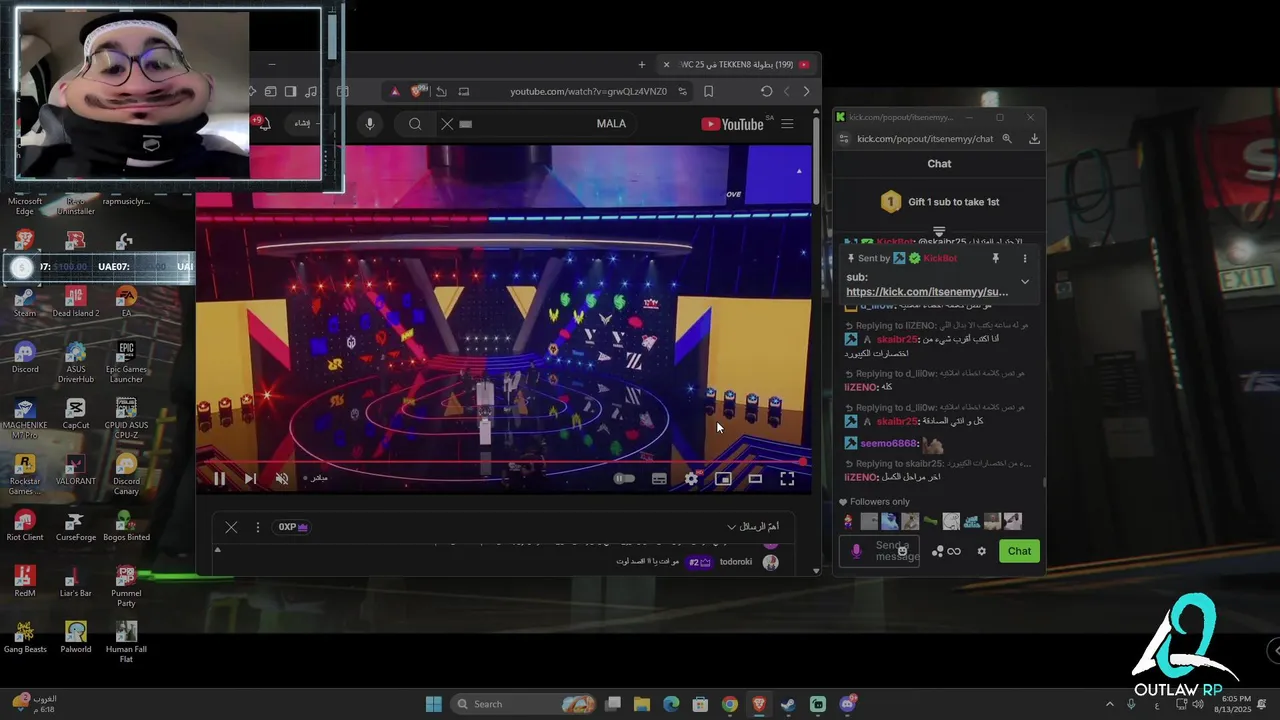The height and width of the screenshot is (720, 1280).
Task: Expand pinned KickBot message chevron
Action: (1024, 282)
